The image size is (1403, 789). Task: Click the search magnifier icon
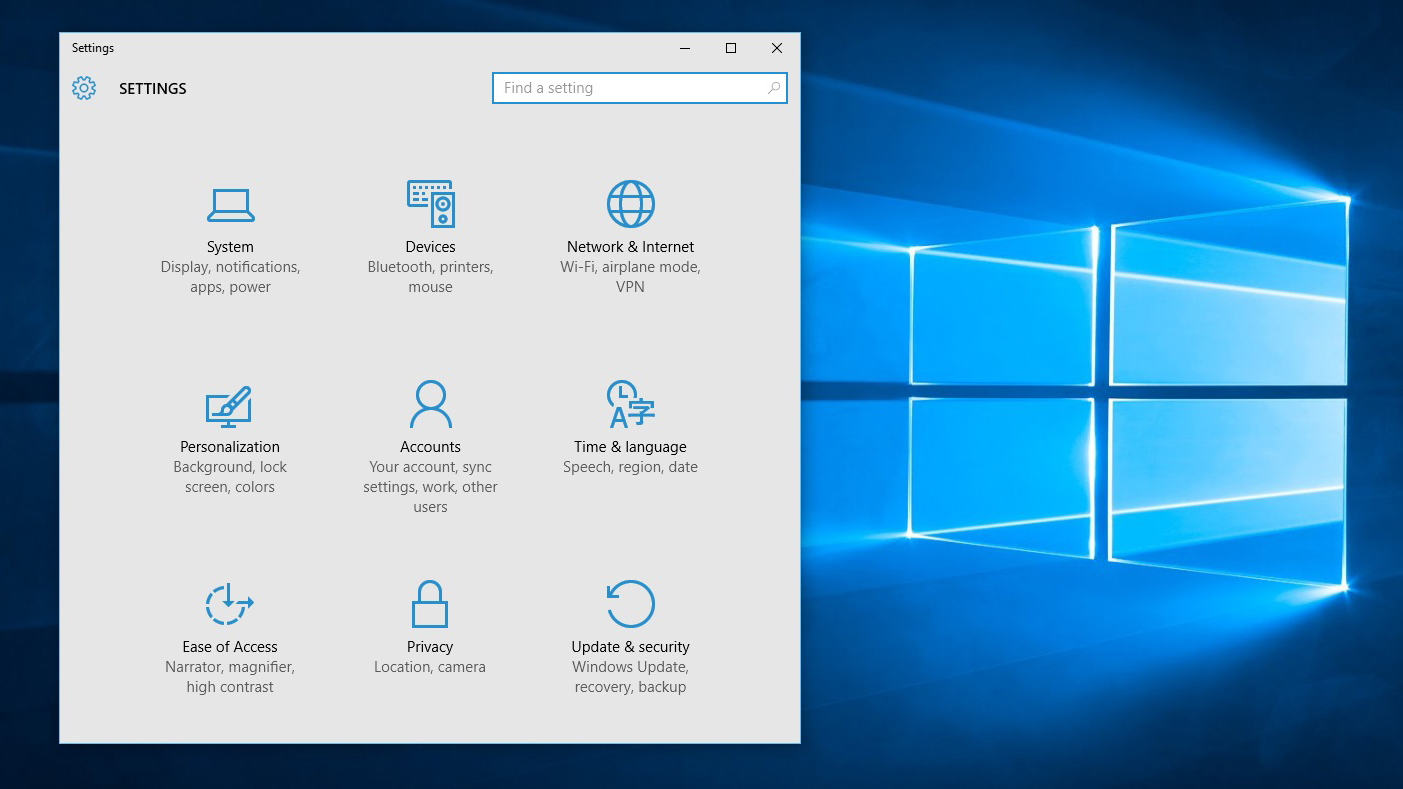point(774,88)
